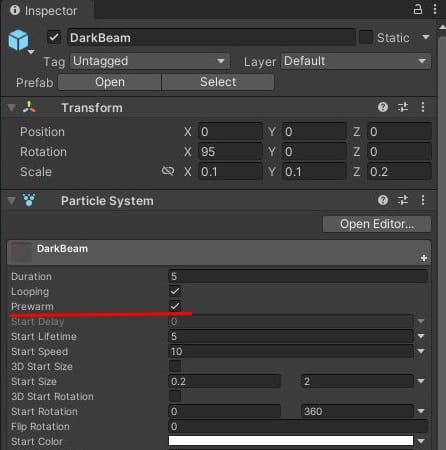The width and height of the screenshot is (446, 450).
Task: Open Particle System three-dot menu
Action: [423, 200]
